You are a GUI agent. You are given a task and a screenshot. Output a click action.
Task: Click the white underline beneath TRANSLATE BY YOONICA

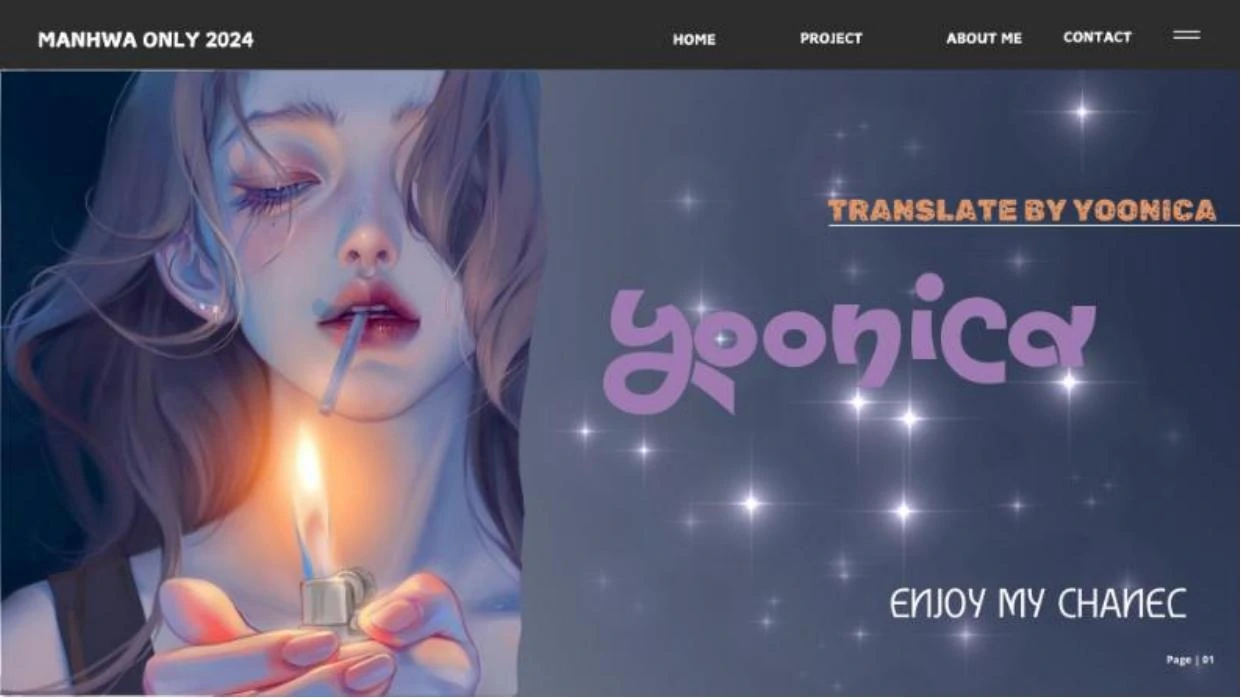[x=1034, y=226]
